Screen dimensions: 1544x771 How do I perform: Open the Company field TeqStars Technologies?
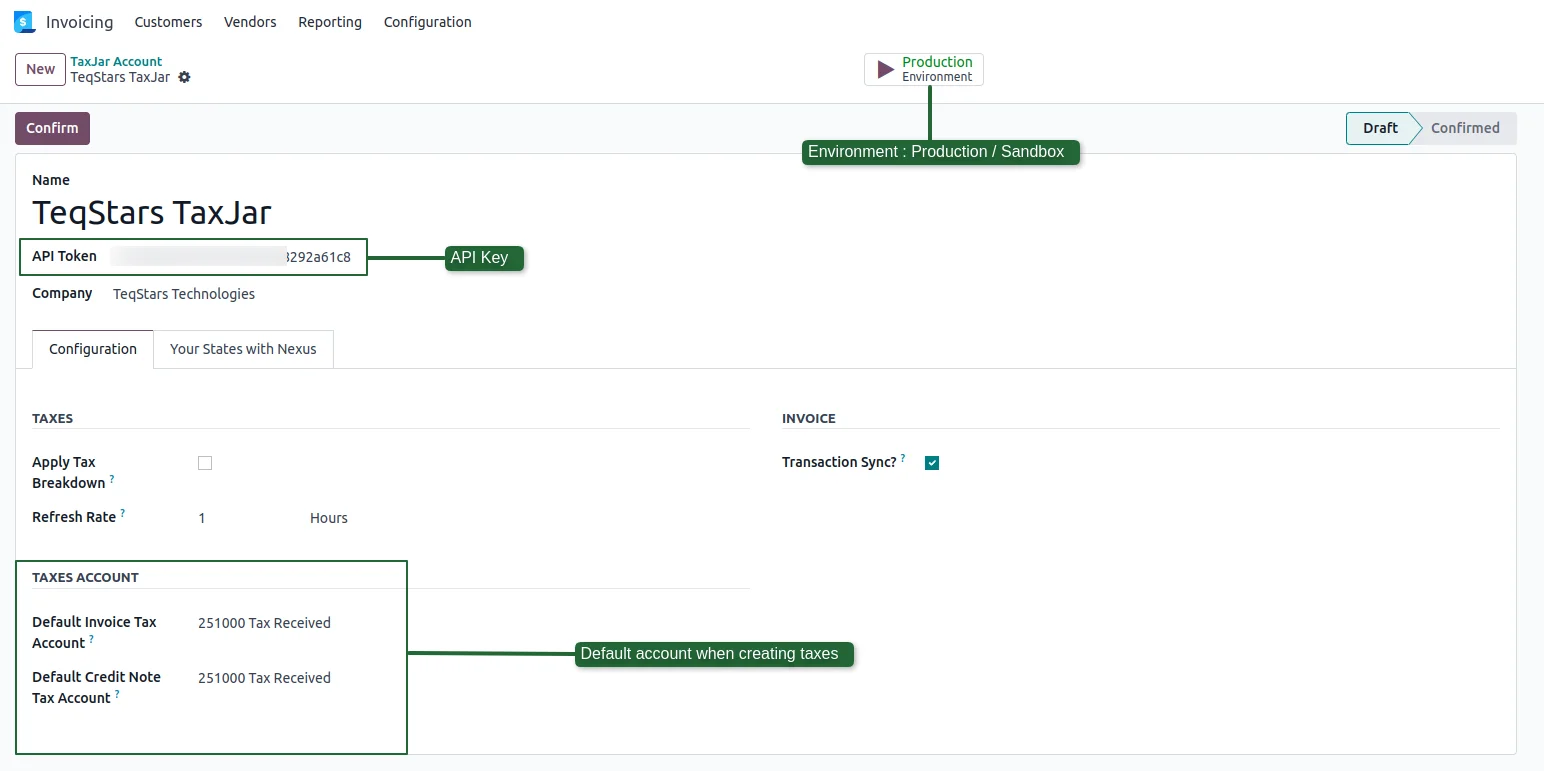(184, 294)
